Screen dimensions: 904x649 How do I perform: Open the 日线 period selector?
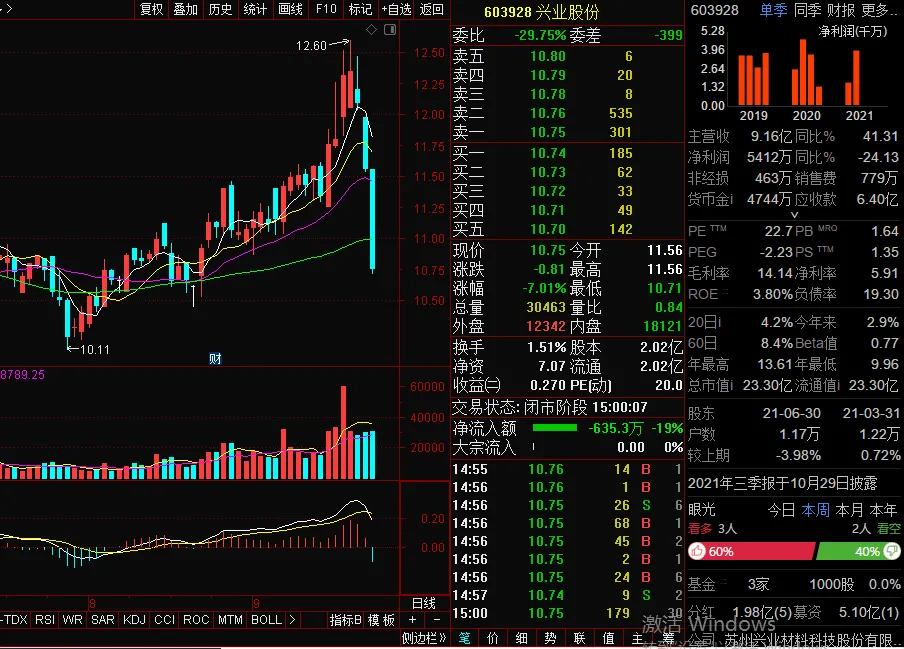[x=424, y=603]
